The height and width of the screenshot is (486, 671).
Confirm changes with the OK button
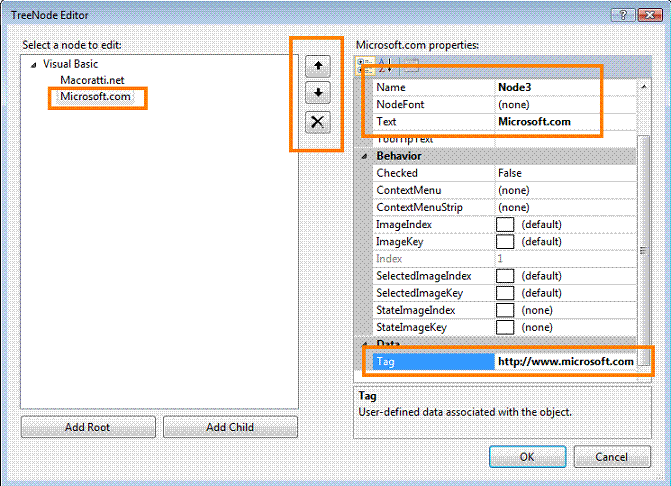pyautogui.click(x=527, y=457)
